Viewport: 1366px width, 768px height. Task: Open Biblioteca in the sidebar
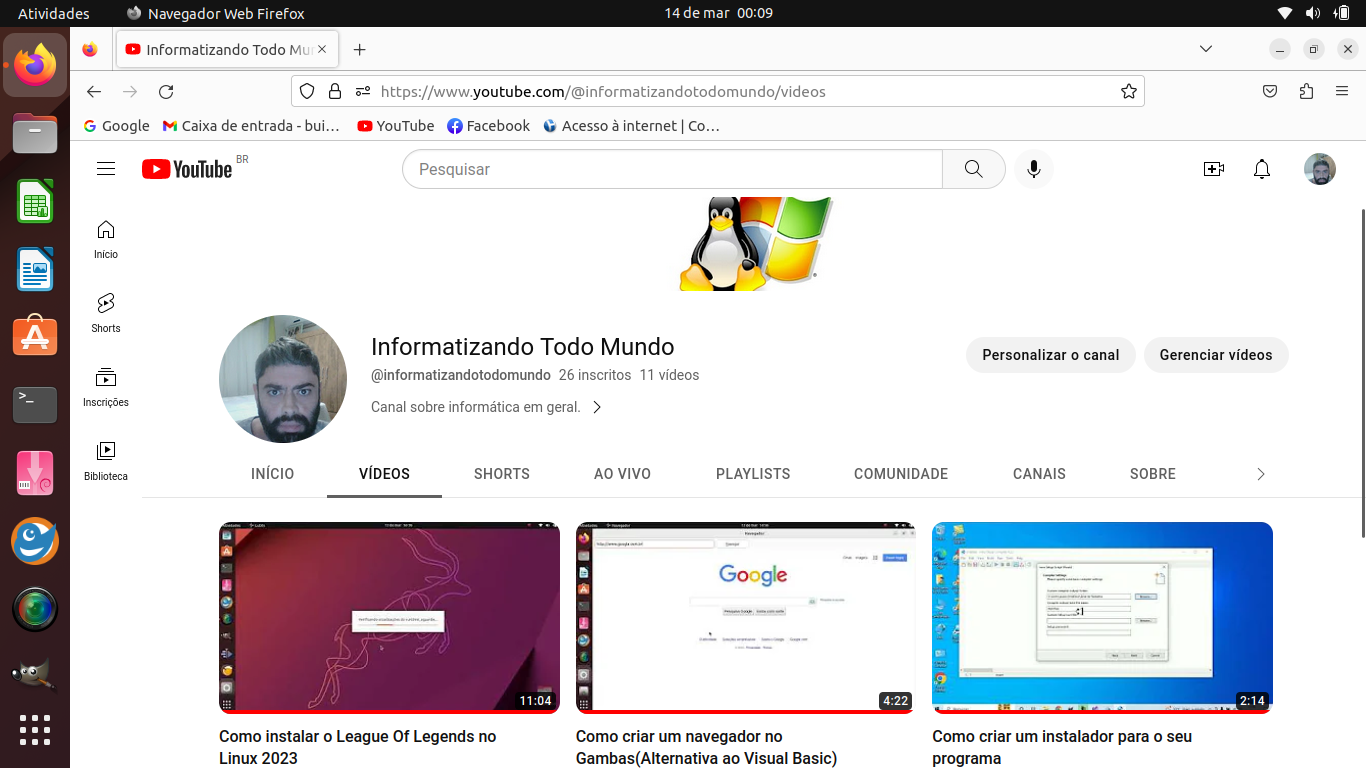(x=106, y=462)
